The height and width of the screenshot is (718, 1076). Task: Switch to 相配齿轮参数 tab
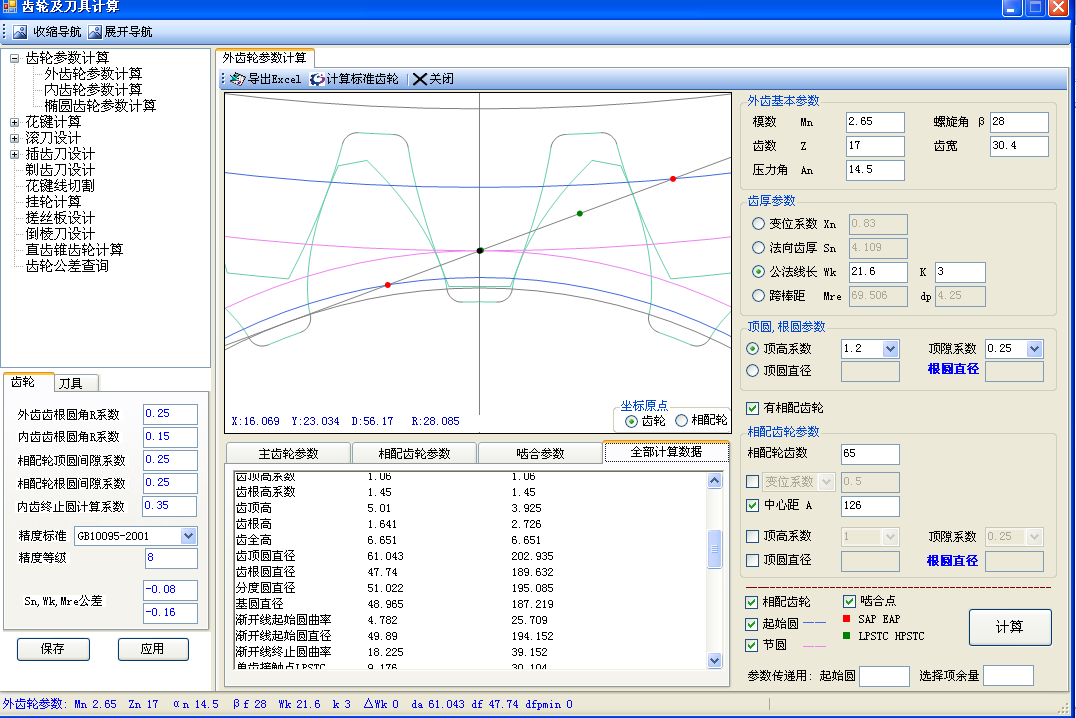pyautogui.click(x=414, y=454)
